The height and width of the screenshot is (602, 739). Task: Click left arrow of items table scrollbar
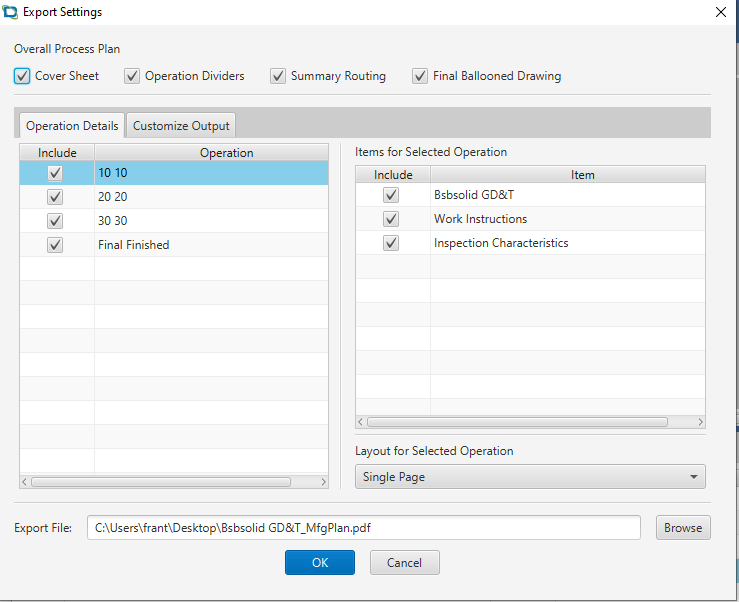361,422
